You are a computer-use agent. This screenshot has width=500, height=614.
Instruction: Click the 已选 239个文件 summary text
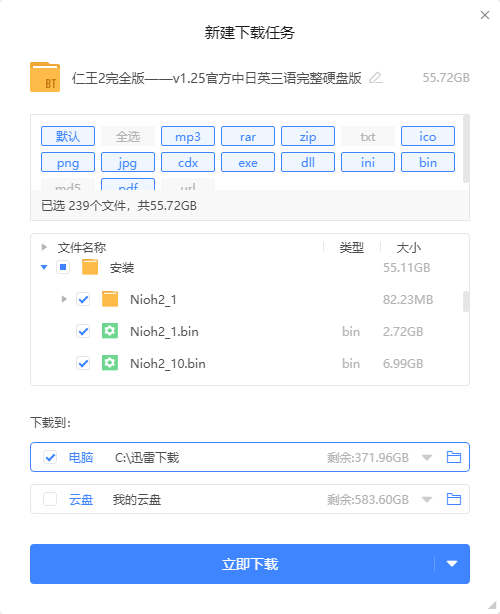pos(119,206)
